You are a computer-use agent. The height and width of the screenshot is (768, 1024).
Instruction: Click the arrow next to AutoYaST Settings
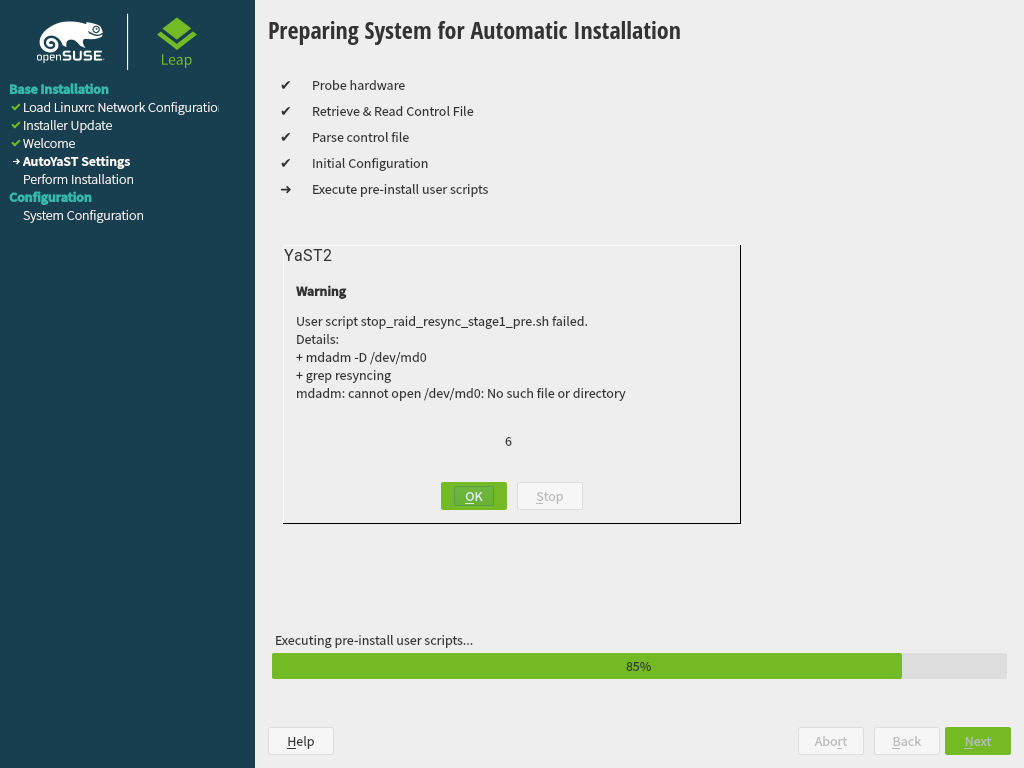[16, 161]
